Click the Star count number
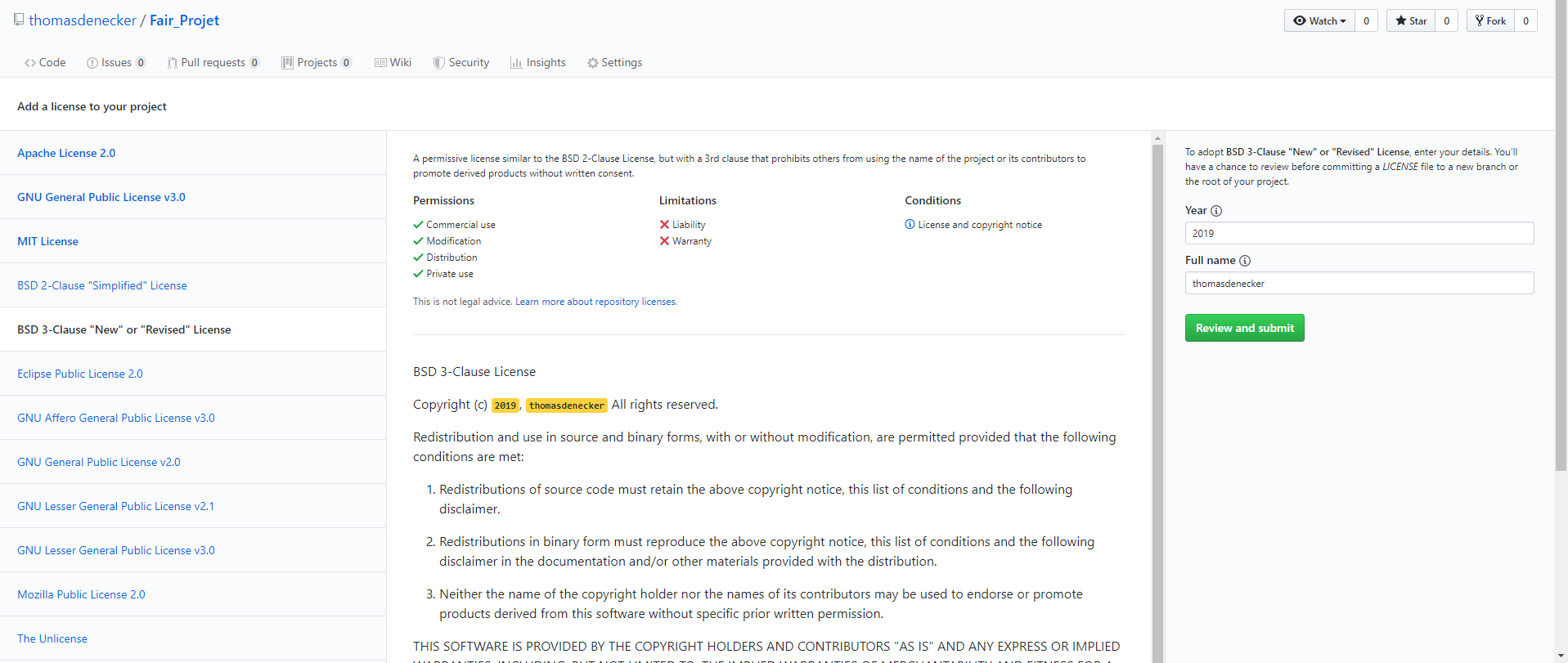Viewport: 1568px width, 663px height. point(1446,21)
